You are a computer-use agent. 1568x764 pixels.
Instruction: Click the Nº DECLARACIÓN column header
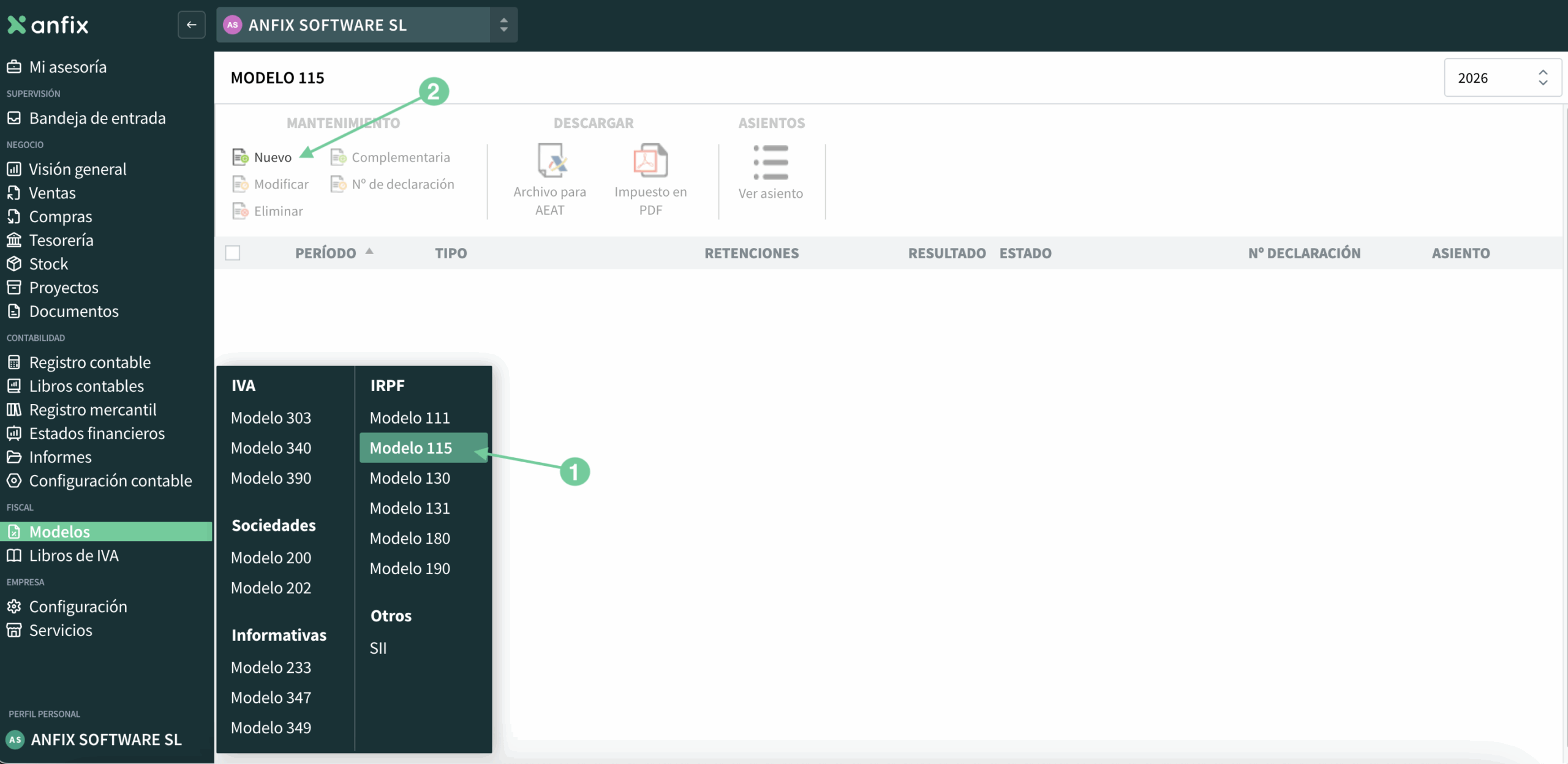1305,253
